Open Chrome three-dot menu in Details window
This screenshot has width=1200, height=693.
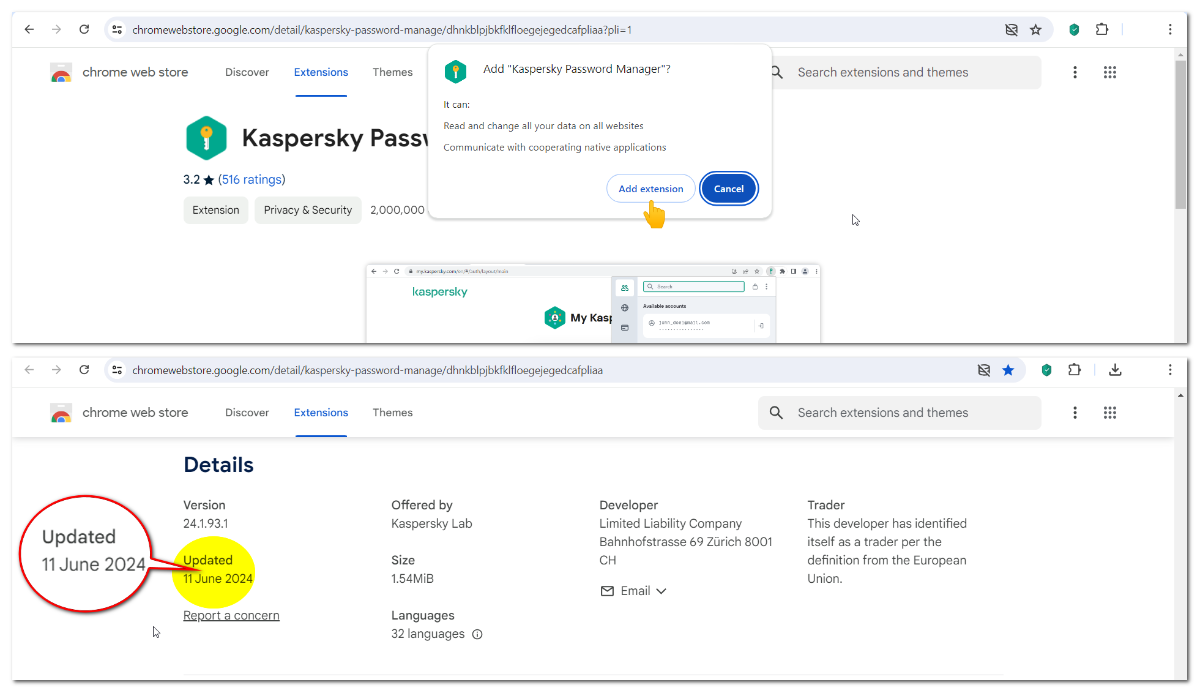pos(1170,370)
